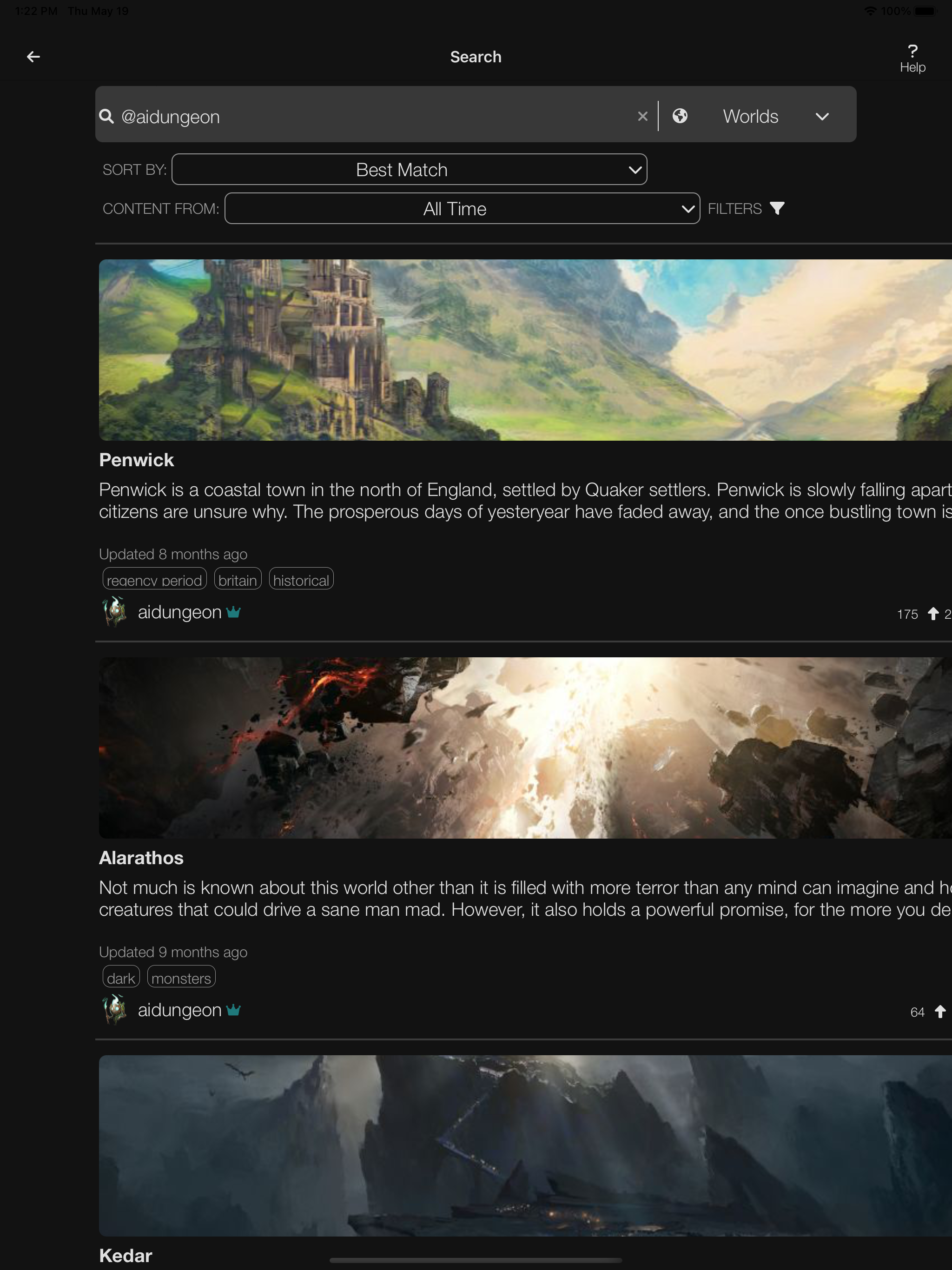Tap the magnifier search icon

106,117
